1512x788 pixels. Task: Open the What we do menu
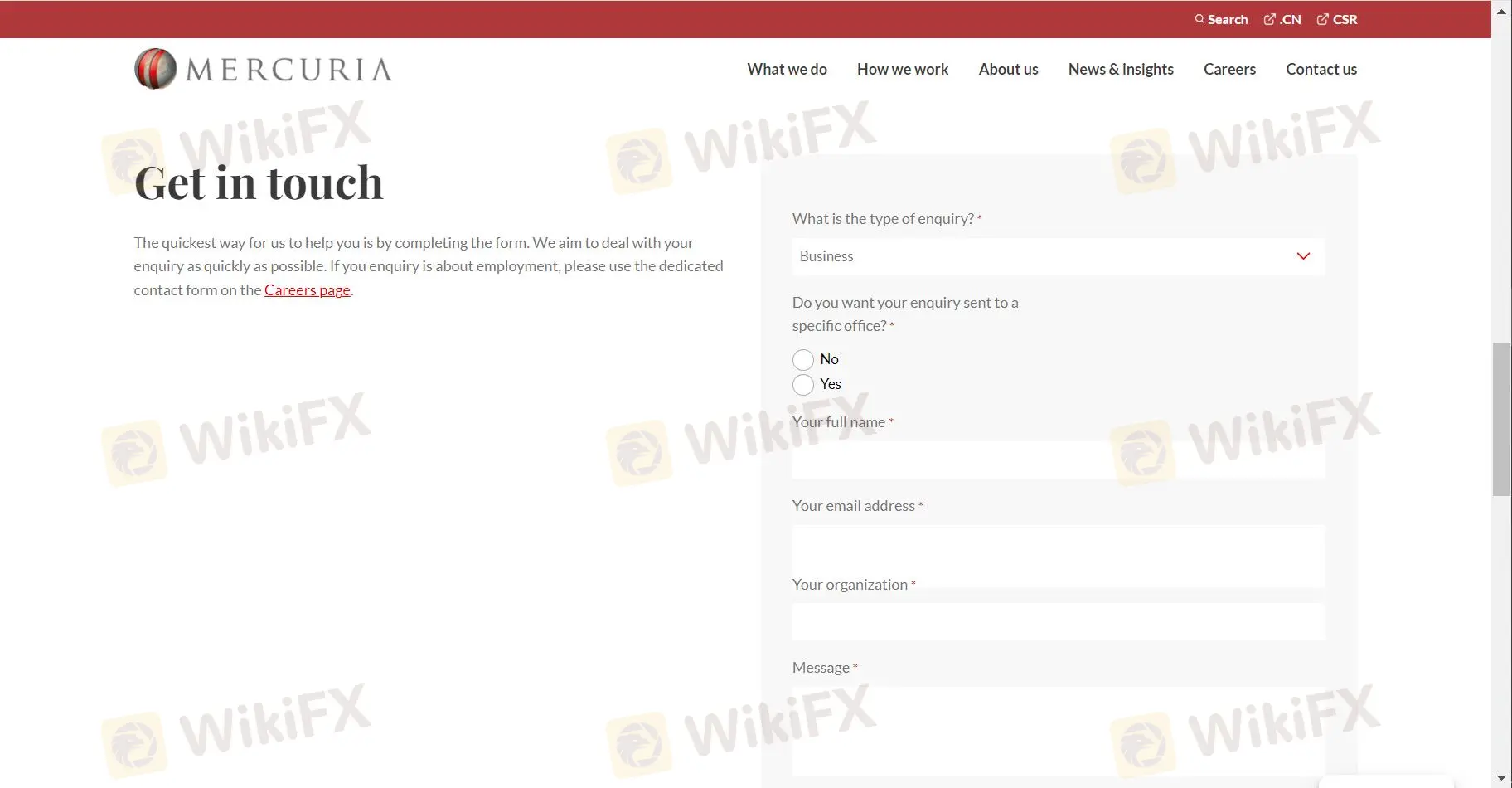point(787,70)
